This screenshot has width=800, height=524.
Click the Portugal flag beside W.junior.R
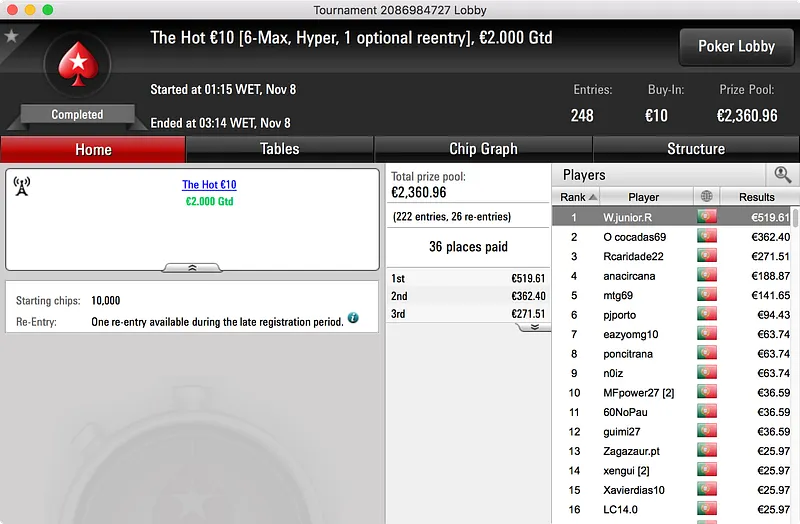pyautogui.click(x=707, y=217)
